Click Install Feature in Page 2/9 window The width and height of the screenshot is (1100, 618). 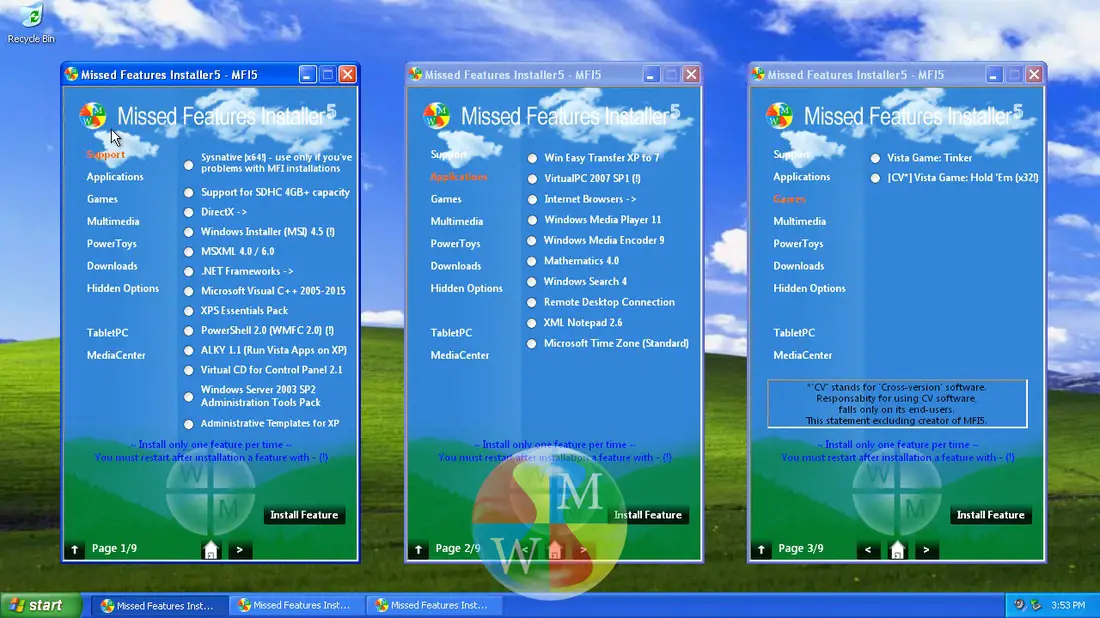648,515
